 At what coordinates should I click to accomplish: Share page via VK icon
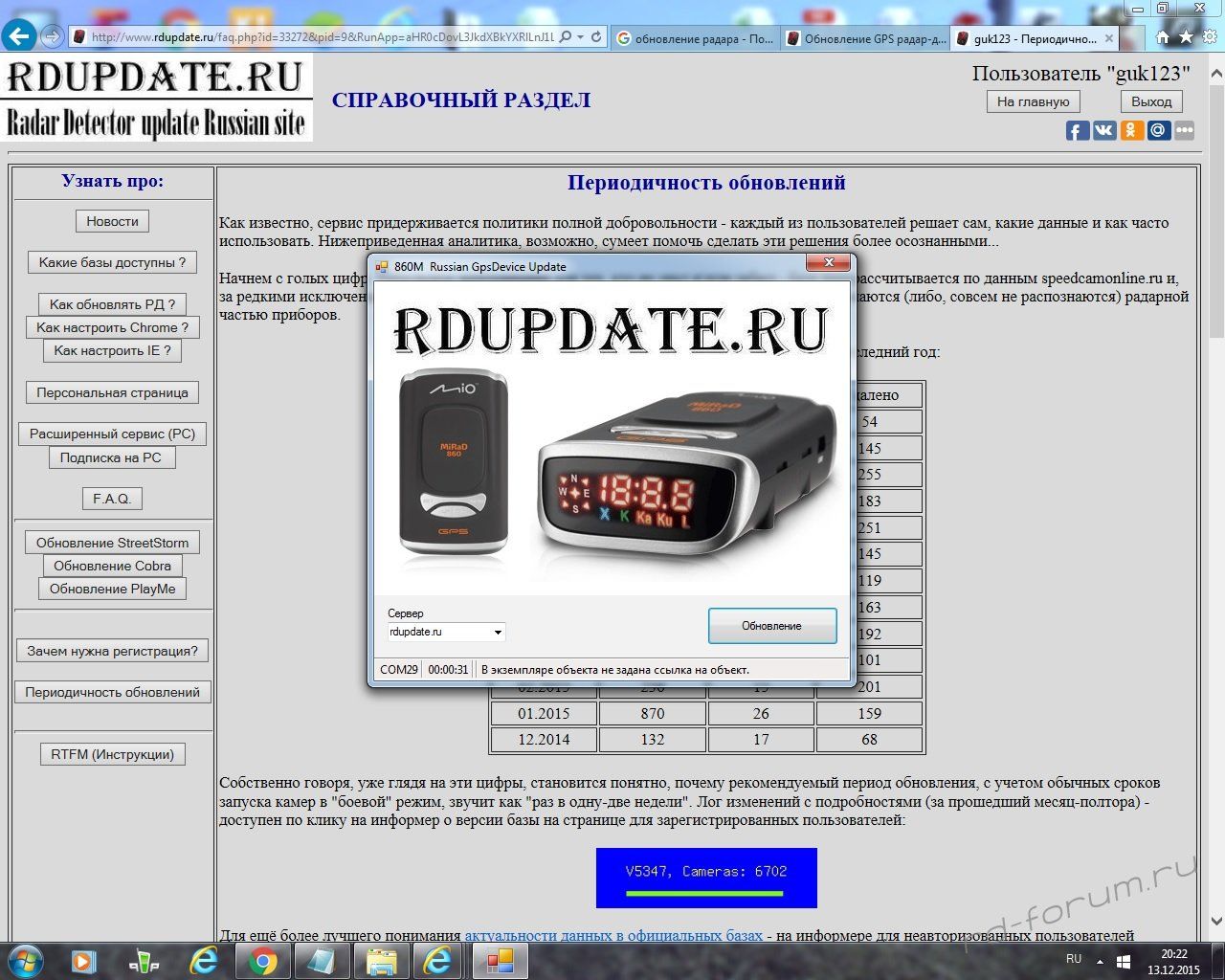point(1104,130)
